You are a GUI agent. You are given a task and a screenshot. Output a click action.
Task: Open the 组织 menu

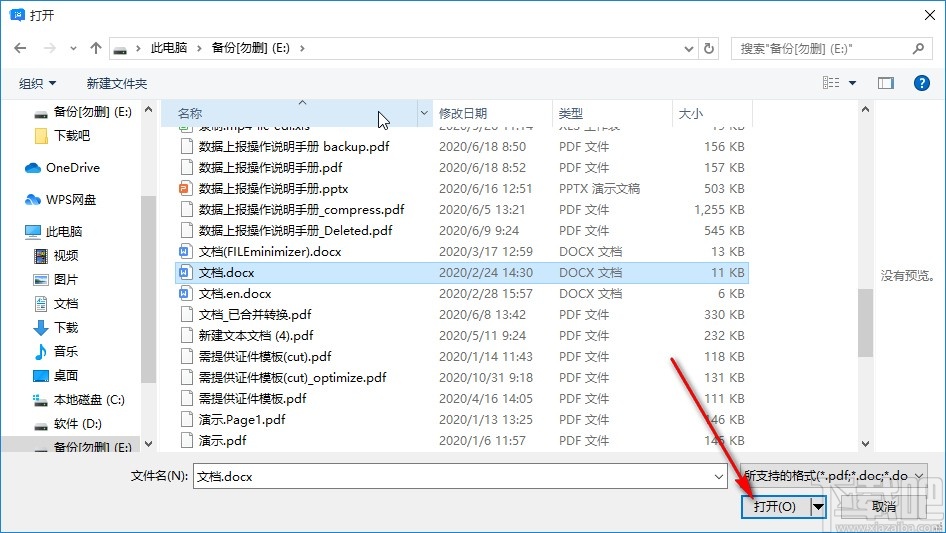pos(37,83)
